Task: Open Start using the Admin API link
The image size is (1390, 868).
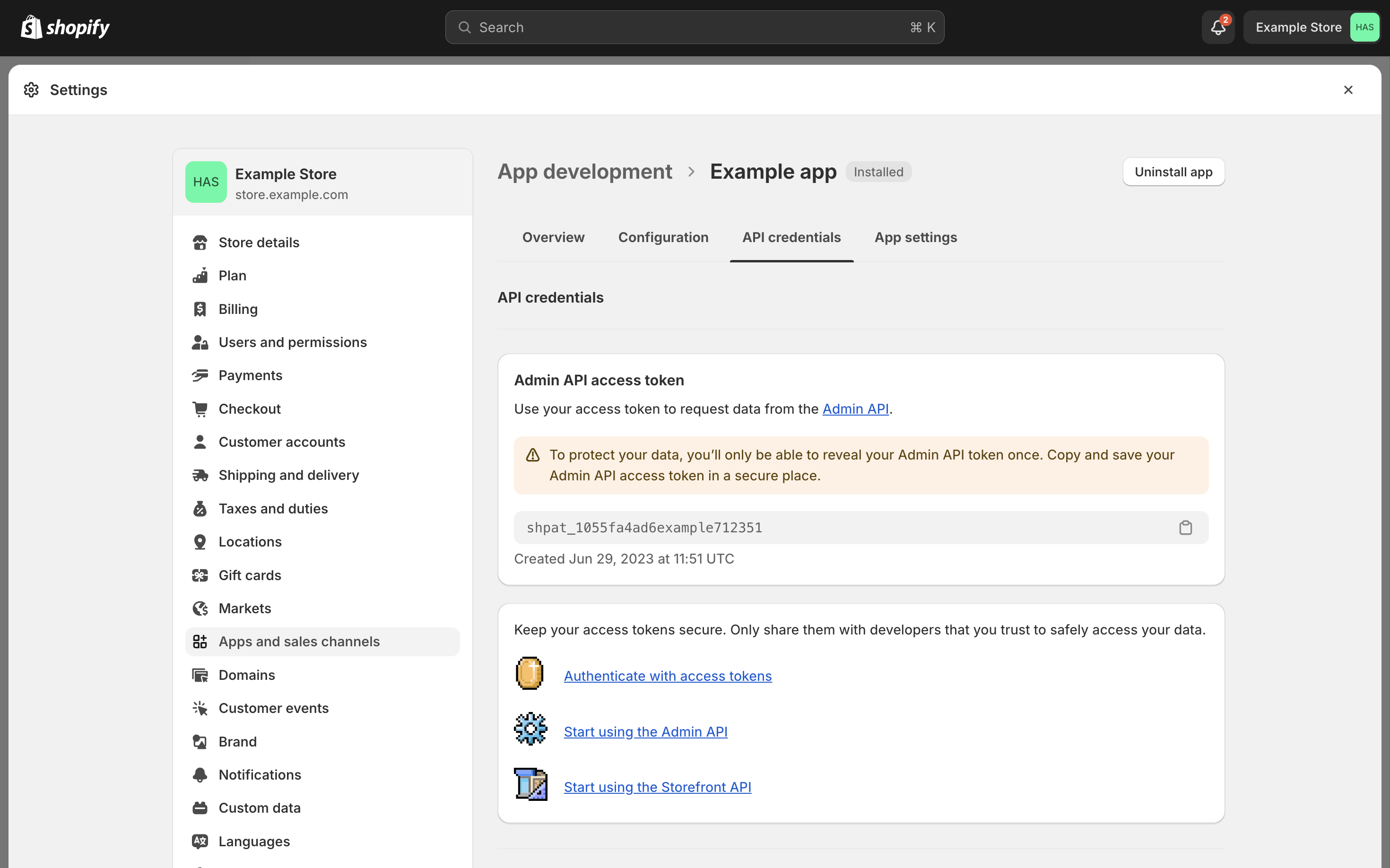Action: click(645, 731)
